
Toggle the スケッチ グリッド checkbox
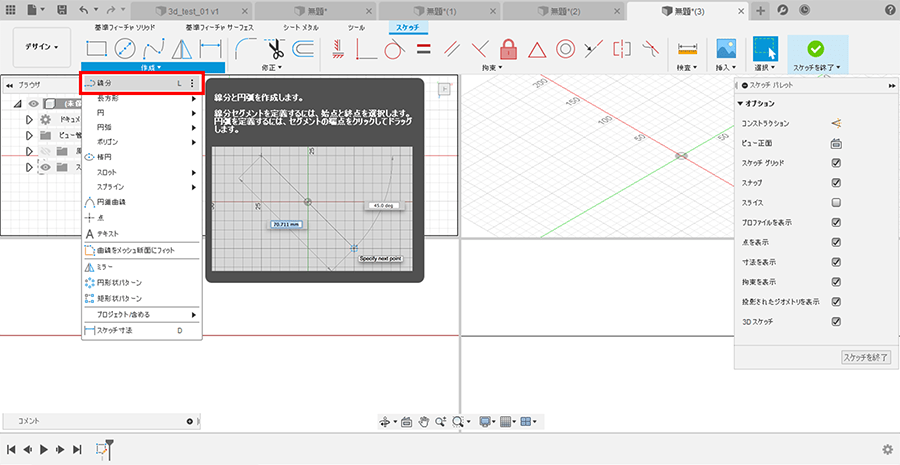tap(836, 163)
